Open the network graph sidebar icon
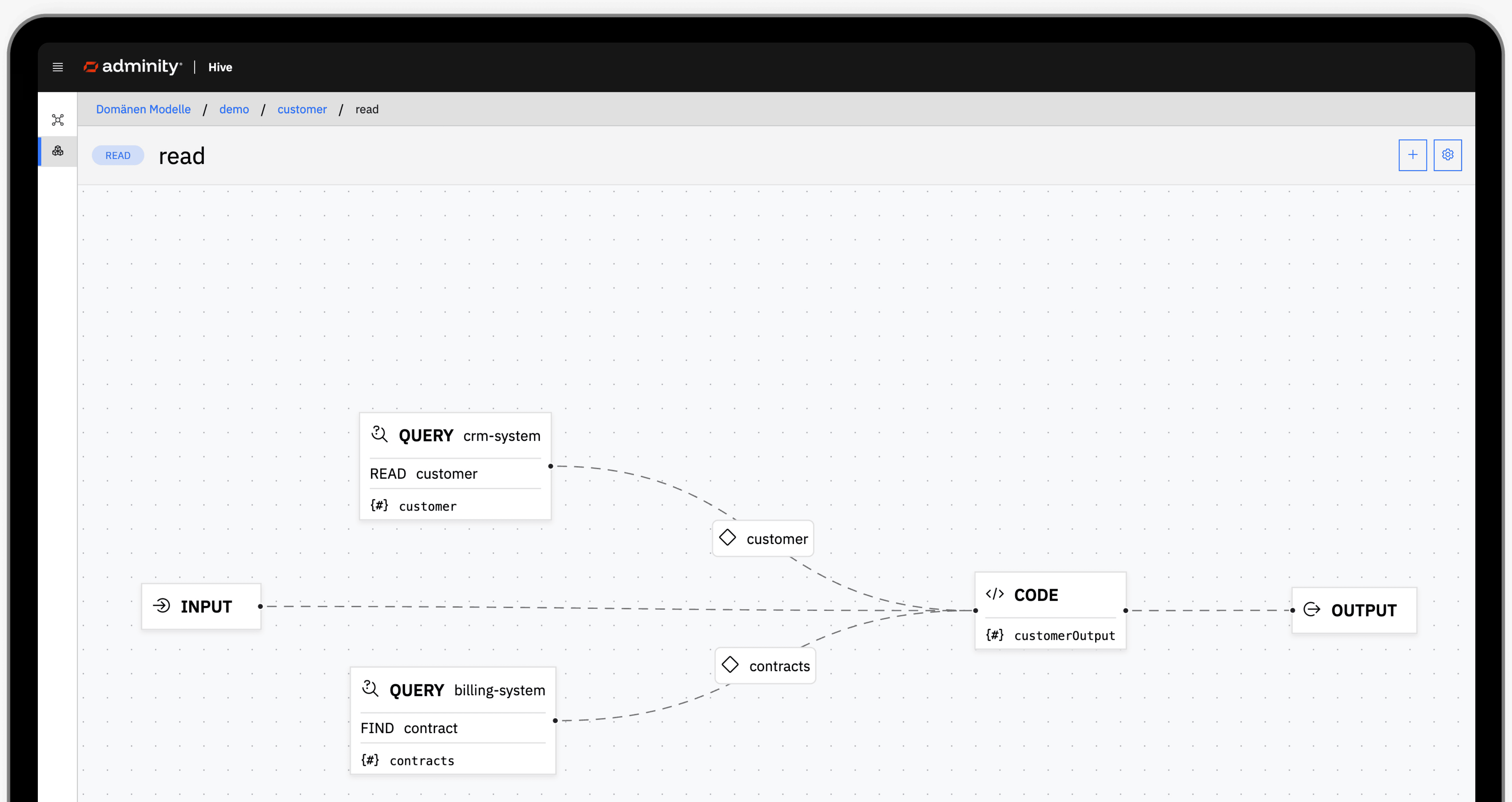Screen dimensions: 1512x802 (x=58, y=120)
